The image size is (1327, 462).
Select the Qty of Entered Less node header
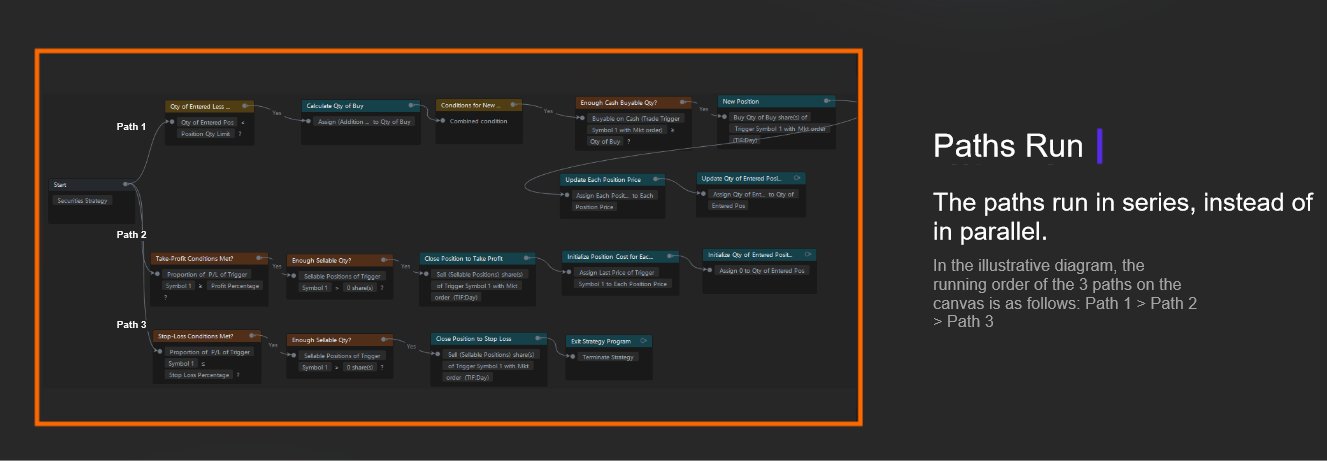tap(210, 106)
